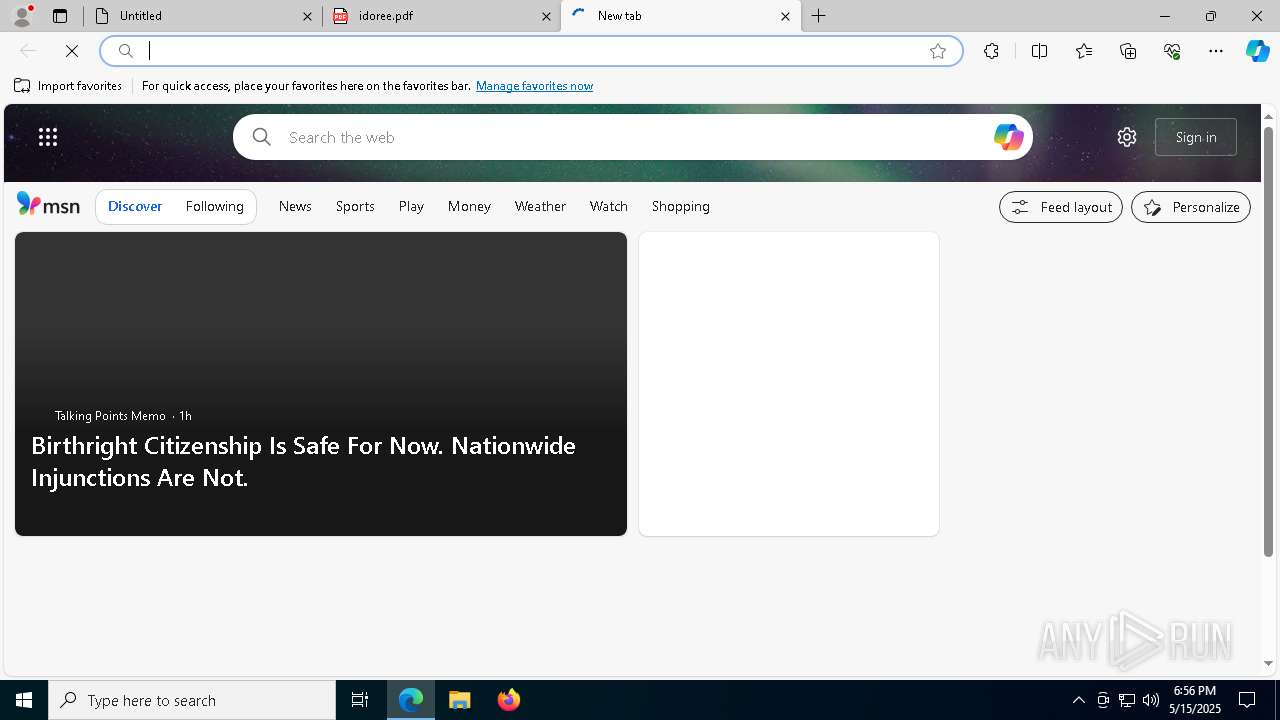Open Split screen view

tap(1039, 51)
